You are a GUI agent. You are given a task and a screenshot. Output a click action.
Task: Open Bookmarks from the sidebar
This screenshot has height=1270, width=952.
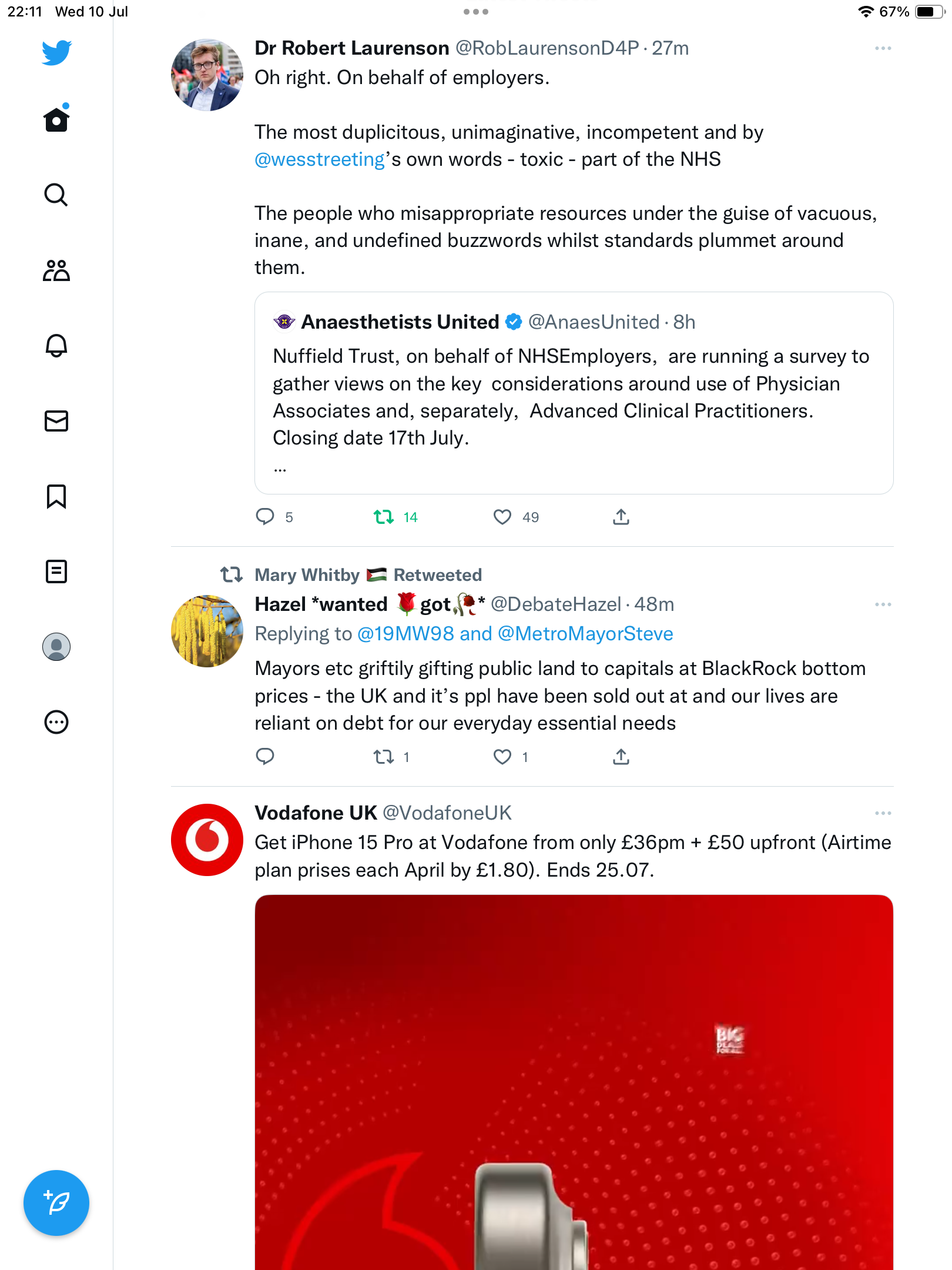[x=56, y=496]
